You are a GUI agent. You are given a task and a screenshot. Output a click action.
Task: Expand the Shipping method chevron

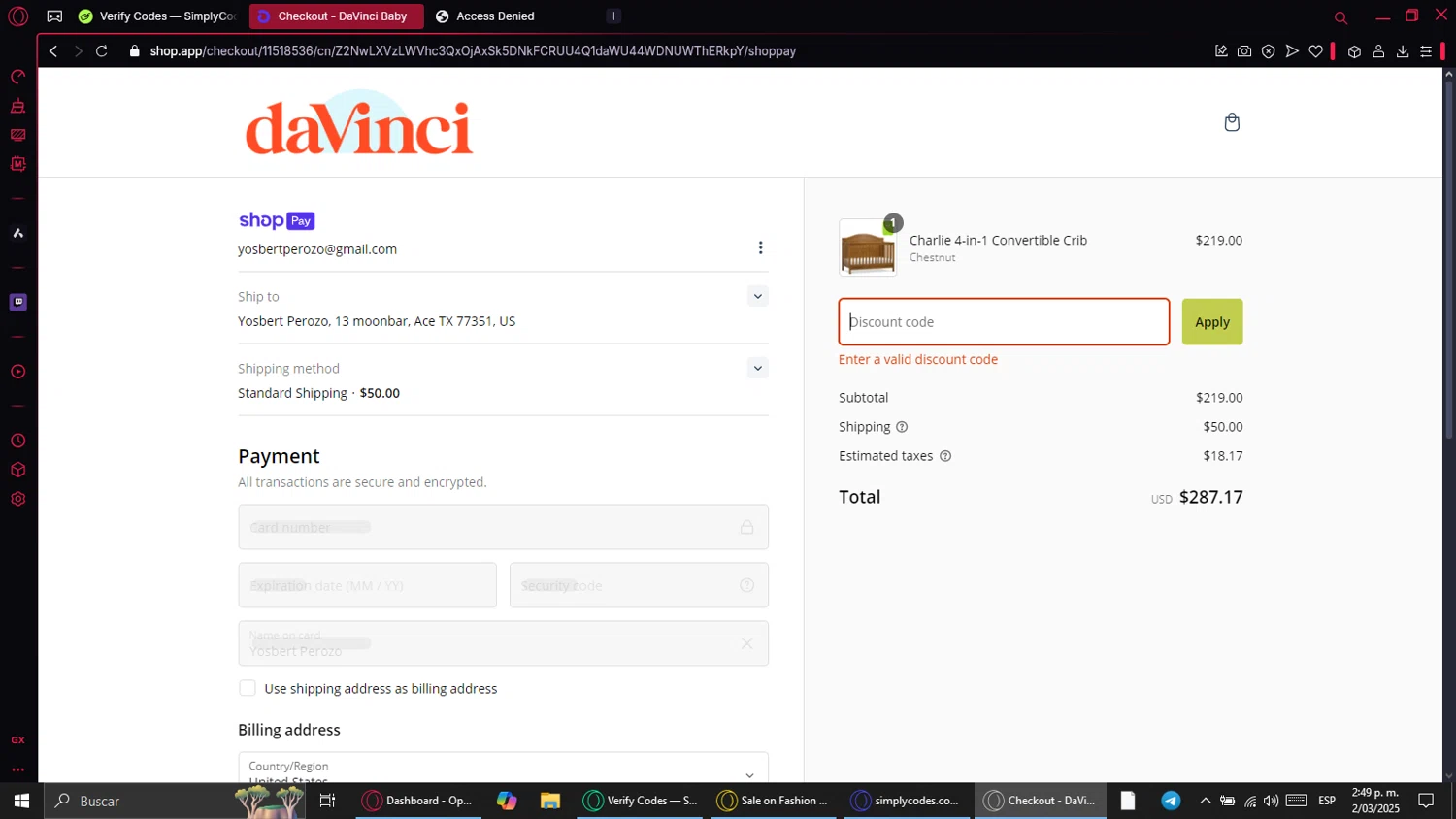(758, 368)
